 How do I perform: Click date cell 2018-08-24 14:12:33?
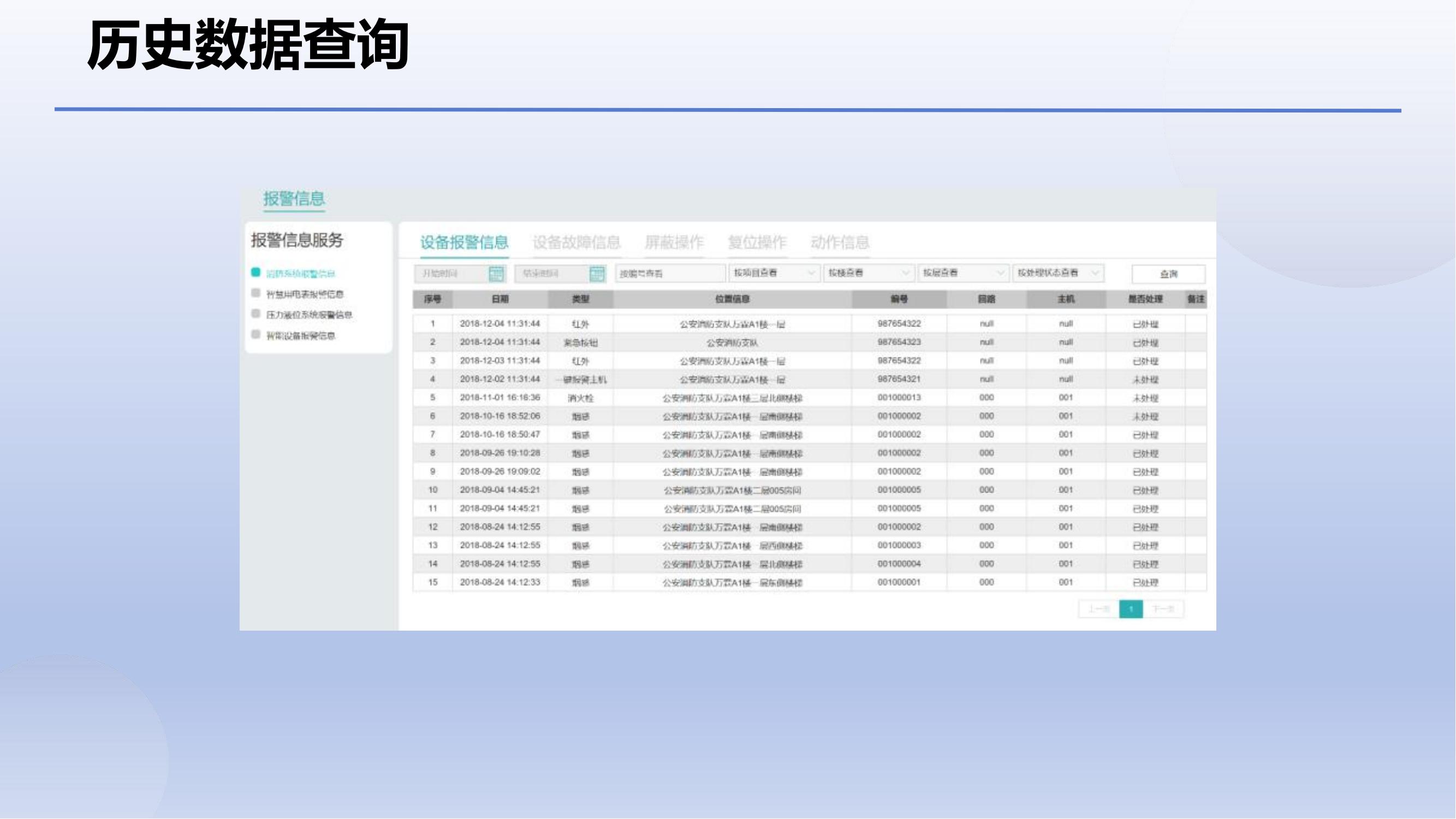point(500,582)
